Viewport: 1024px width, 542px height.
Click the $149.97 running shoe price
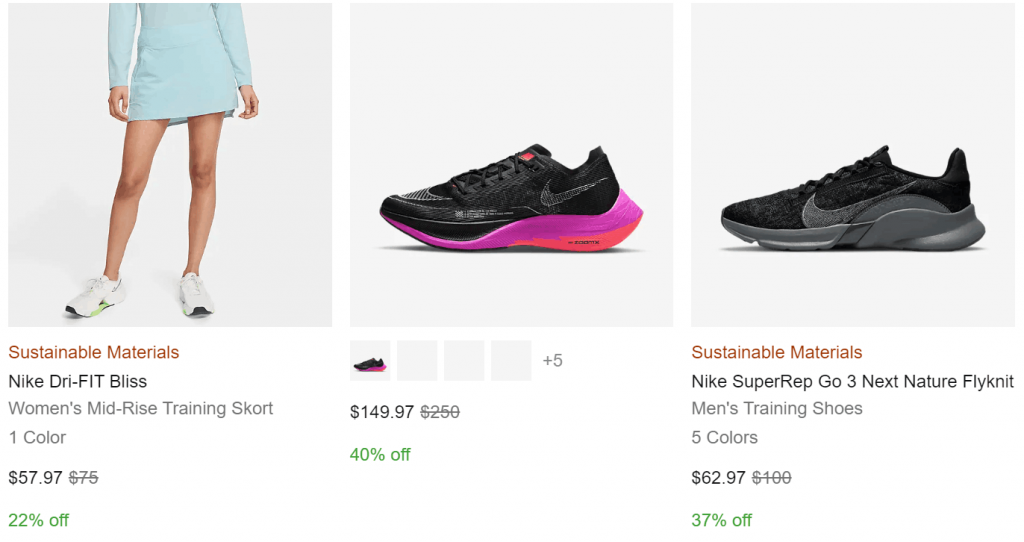click(381, 411)
